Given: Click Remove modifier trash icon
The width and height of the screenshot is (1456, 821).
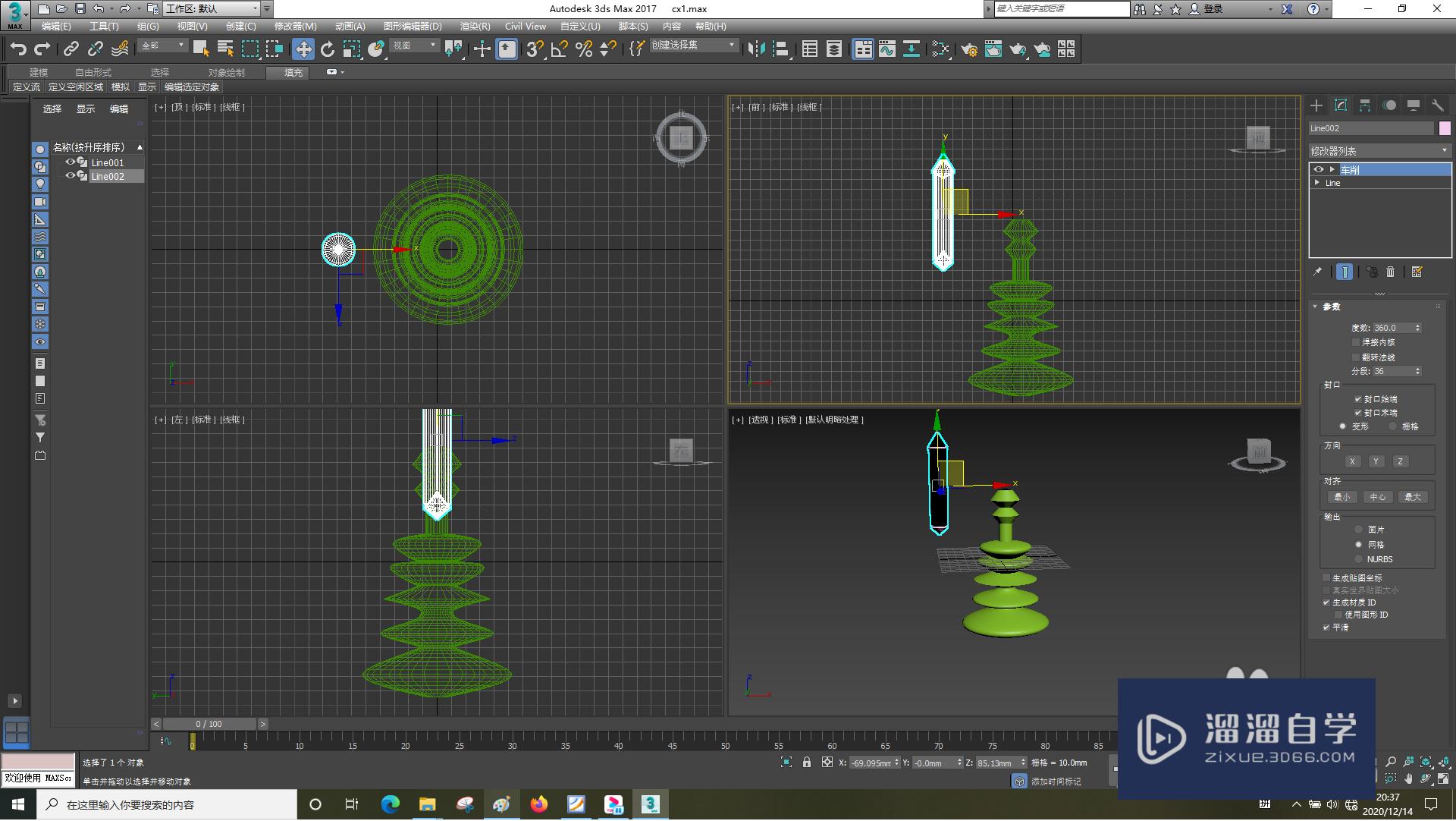Looking at the screenshot, I should pyautogui.click(x=1390, y=272).
